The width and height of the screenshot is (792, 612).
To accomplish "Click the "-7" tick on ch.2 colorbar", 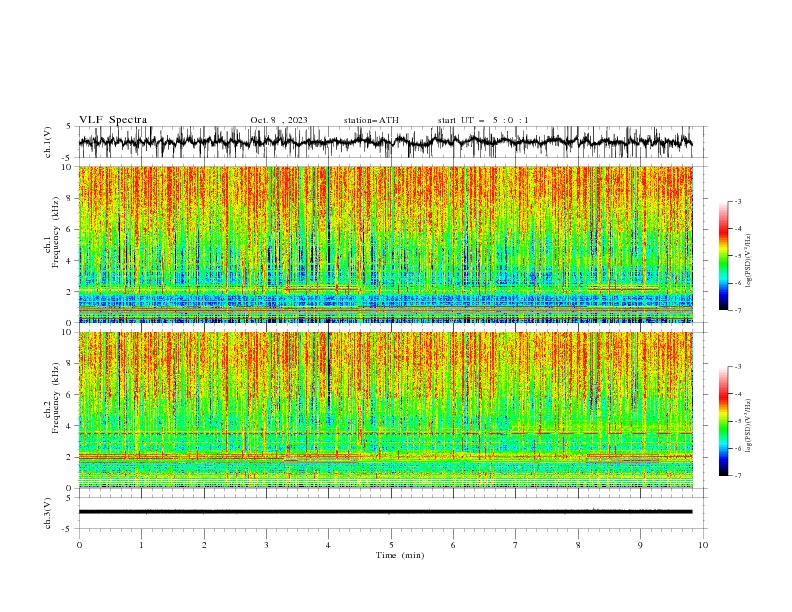I will pos(737,475).
